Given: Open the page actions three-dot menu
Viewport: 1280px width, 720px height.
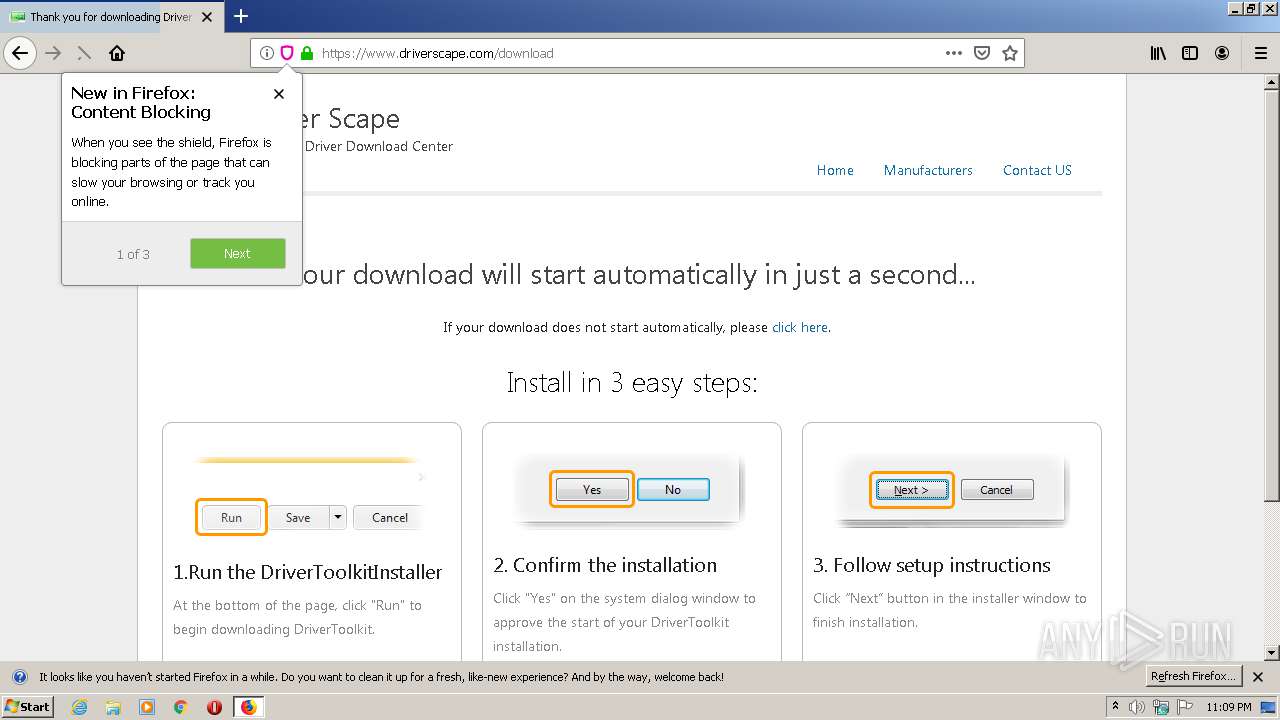Looking at the screenshot, I should (954, 53).
